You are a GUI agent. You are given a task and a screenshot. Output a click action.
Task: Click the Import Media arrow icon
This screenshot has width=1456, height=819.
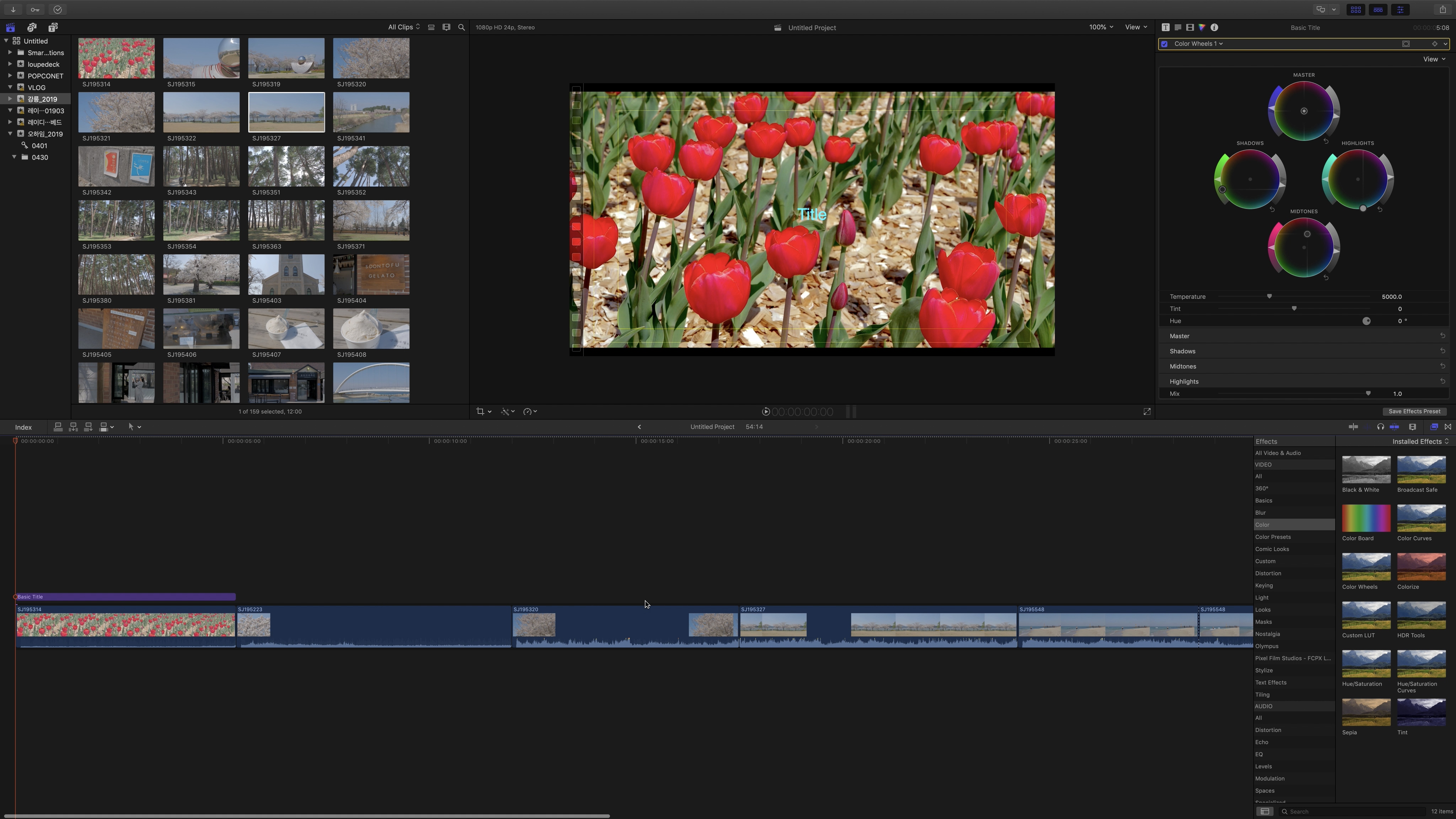click(13, 10)
